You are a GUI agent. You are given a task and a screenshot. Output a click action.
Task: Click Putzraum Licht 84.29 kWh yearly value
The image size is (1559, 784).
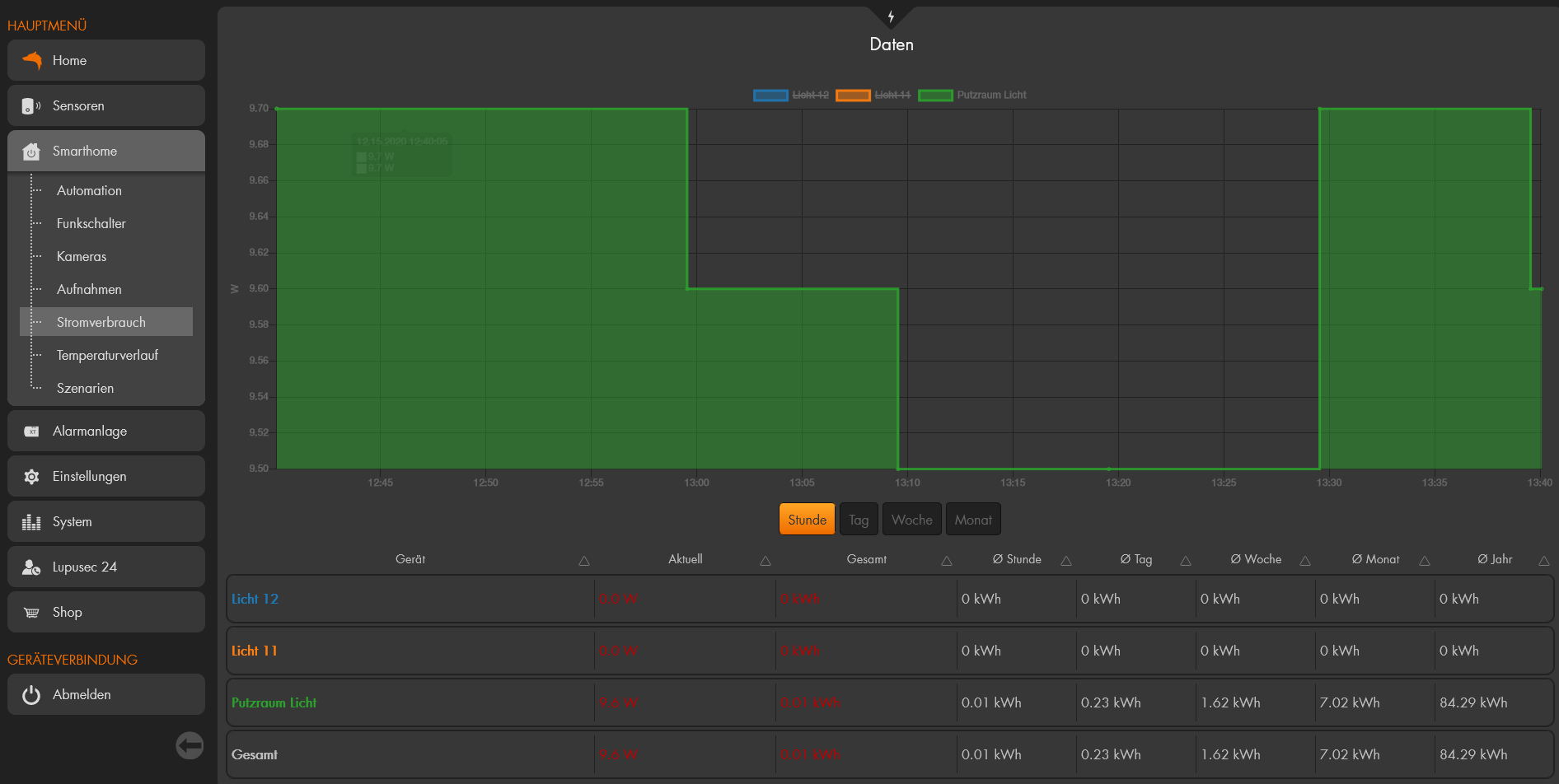pyautogui.click(x=1473, y=702)
